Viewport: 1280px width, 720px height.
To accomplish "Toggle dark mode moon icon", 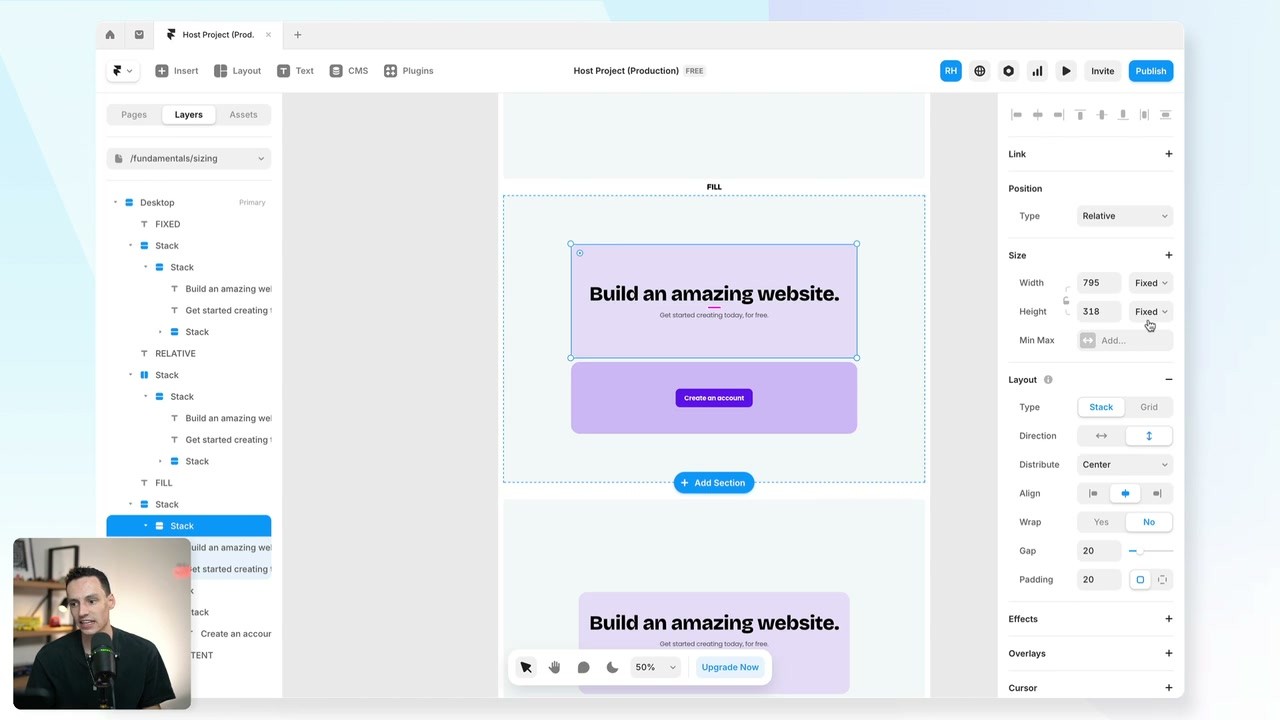I will click(612, 667).
